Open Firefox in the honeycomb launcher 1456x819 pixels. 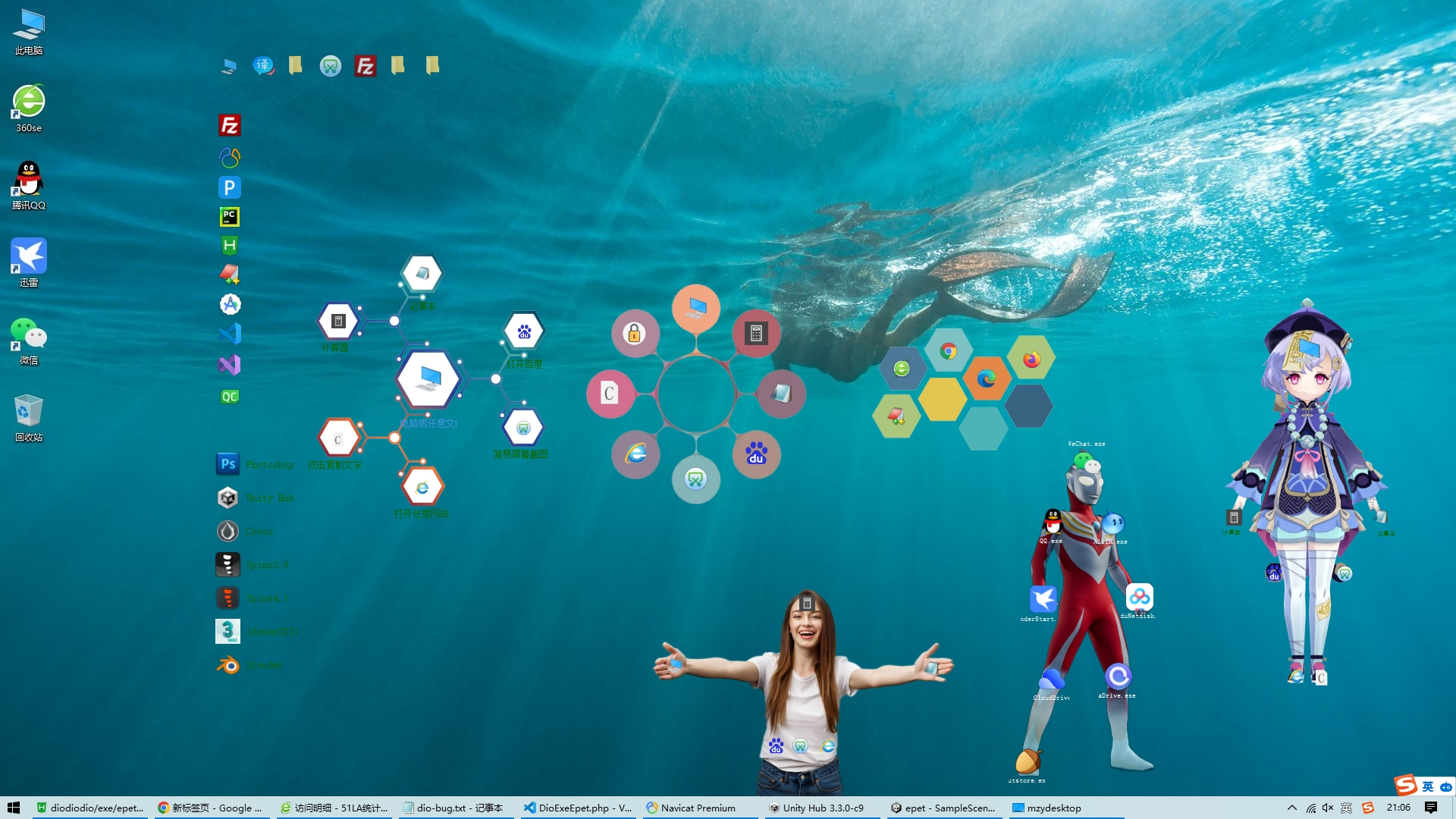[1031, 358]
